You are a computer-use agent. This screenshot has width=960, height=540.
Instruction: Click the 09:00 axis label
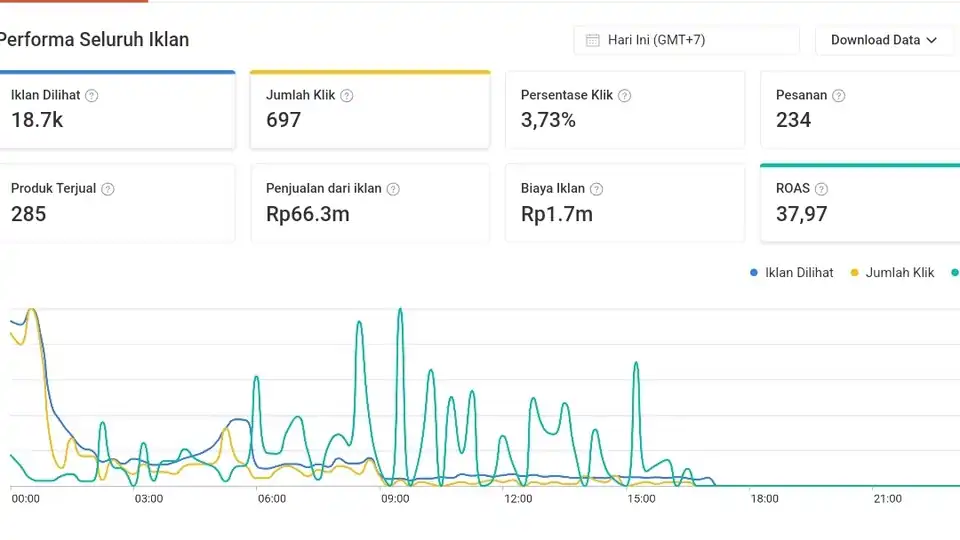click(x=395, y=499)
